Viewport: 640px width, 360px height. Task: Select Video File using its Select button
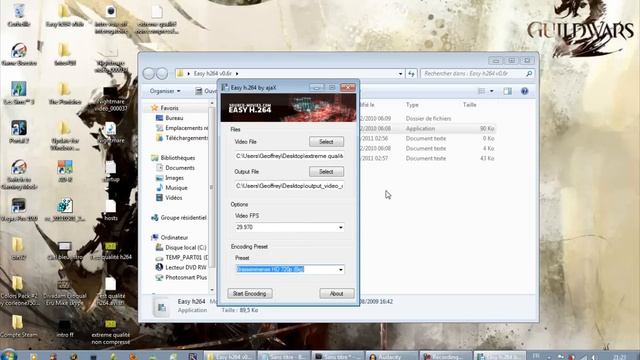pyautogui.click(x=326, y=142)
